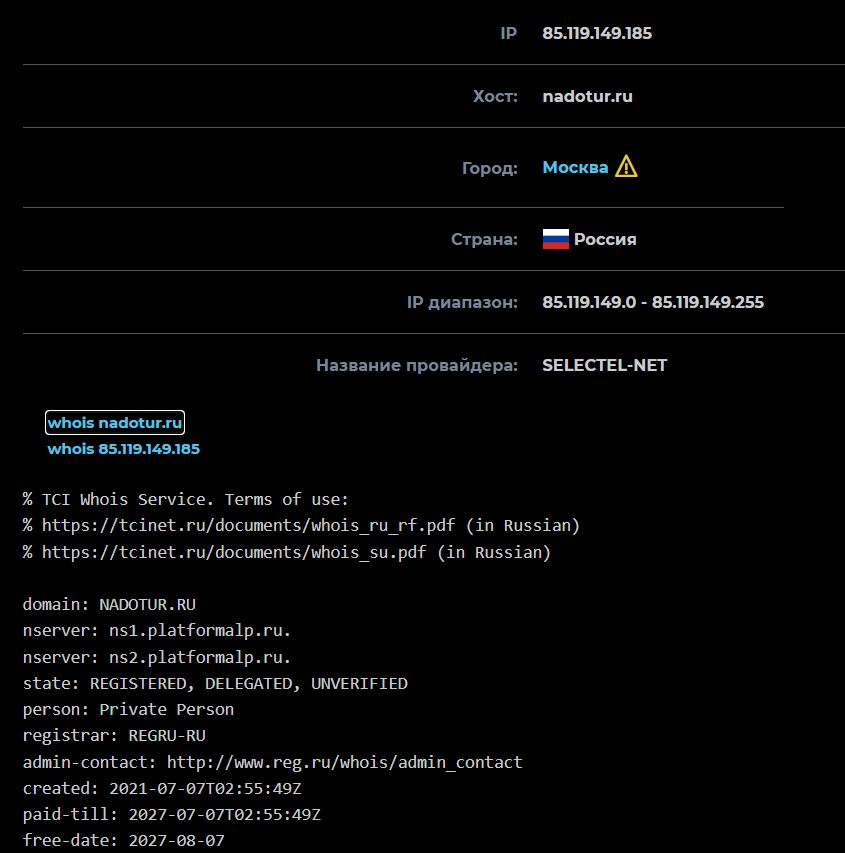This screenshot has height=853, width=845.
Task: Select the IP value 85.119.149.185
Action: click(597, 33)
